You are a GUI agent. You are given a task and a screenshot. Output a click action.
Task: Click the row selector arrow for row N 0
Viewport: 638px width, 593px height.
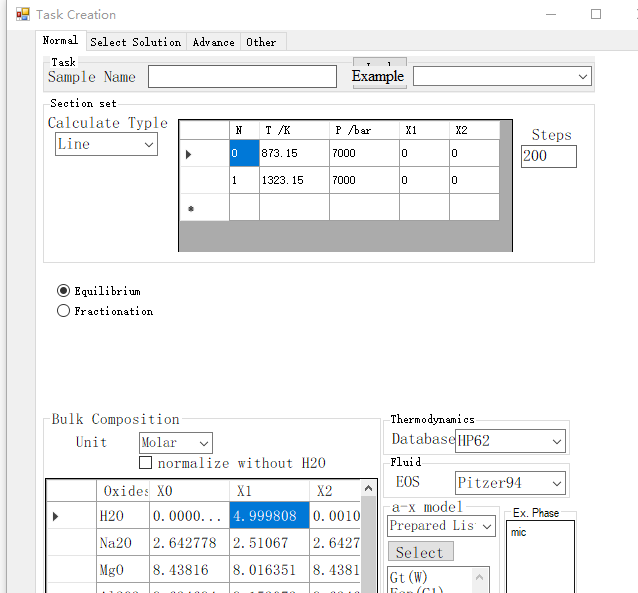tap(189, 154)
